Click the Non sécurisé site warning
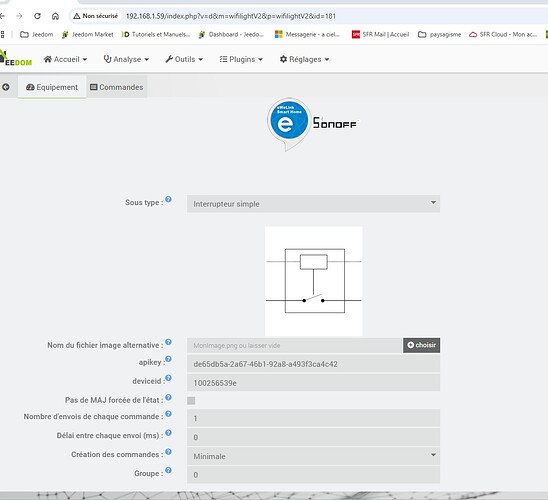Image resolution: width=548 pixels, height=500 pixels. click(95, 16)
